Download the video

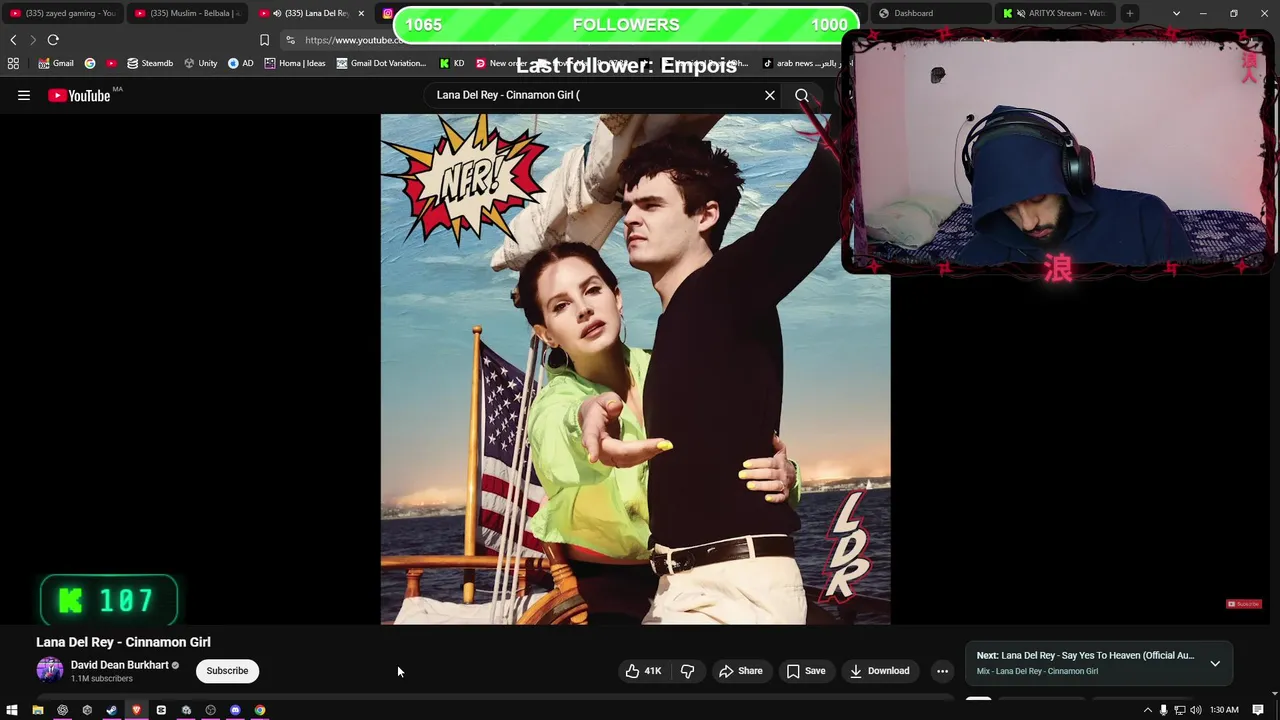(879, 671)
